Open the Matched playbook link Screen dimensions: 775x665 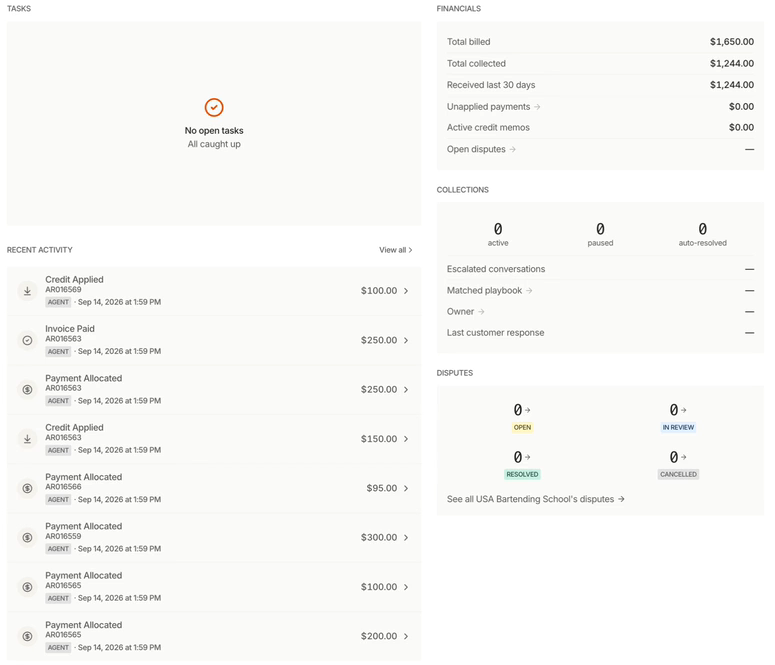pyautogui.click(x=489, y=291)
